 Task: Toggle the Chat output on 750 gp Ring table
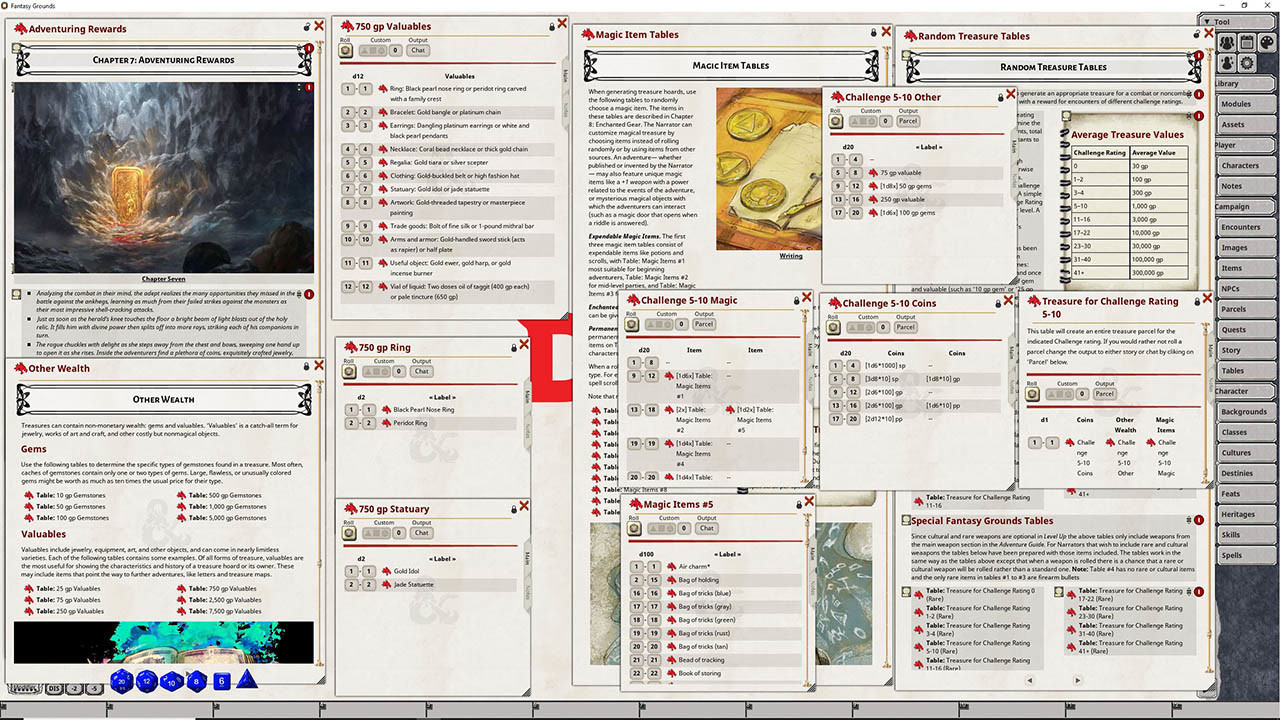click(420, 370)
